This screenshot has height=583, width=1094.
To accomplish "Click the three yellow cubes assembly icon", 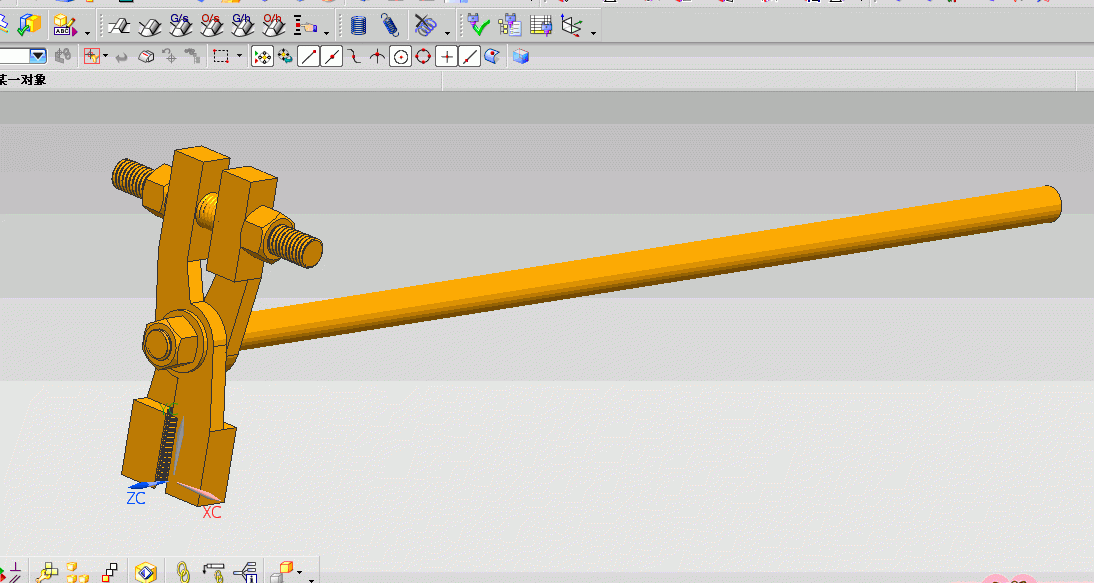I will tap(77, 573).
